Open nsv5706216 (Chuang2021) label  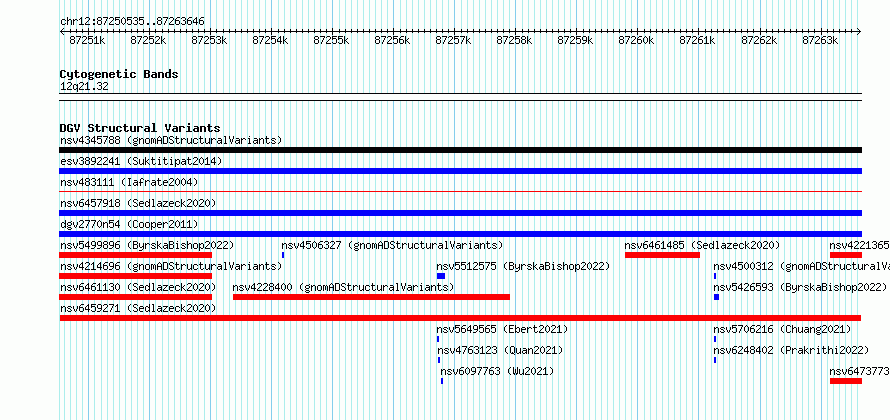click(x=782, y=329)
